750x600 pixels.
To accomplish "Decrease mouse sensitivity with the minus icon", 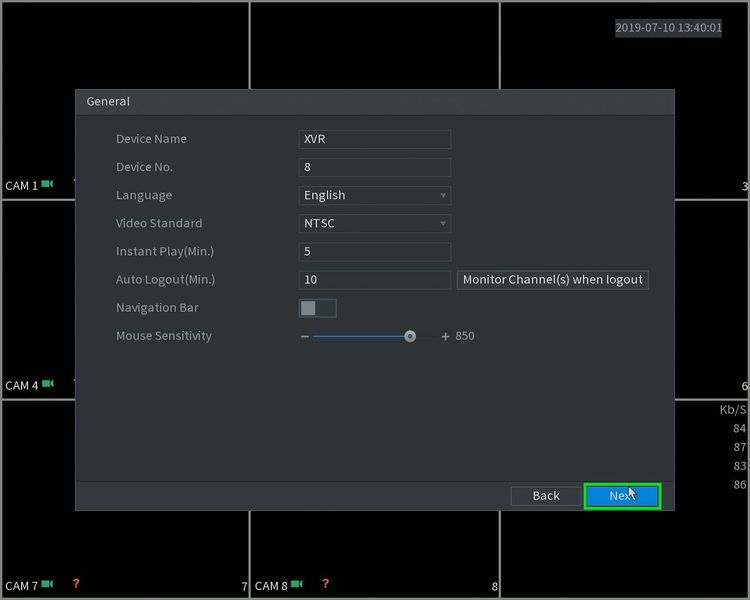I will pyautogui.click(x=305, y=337).
